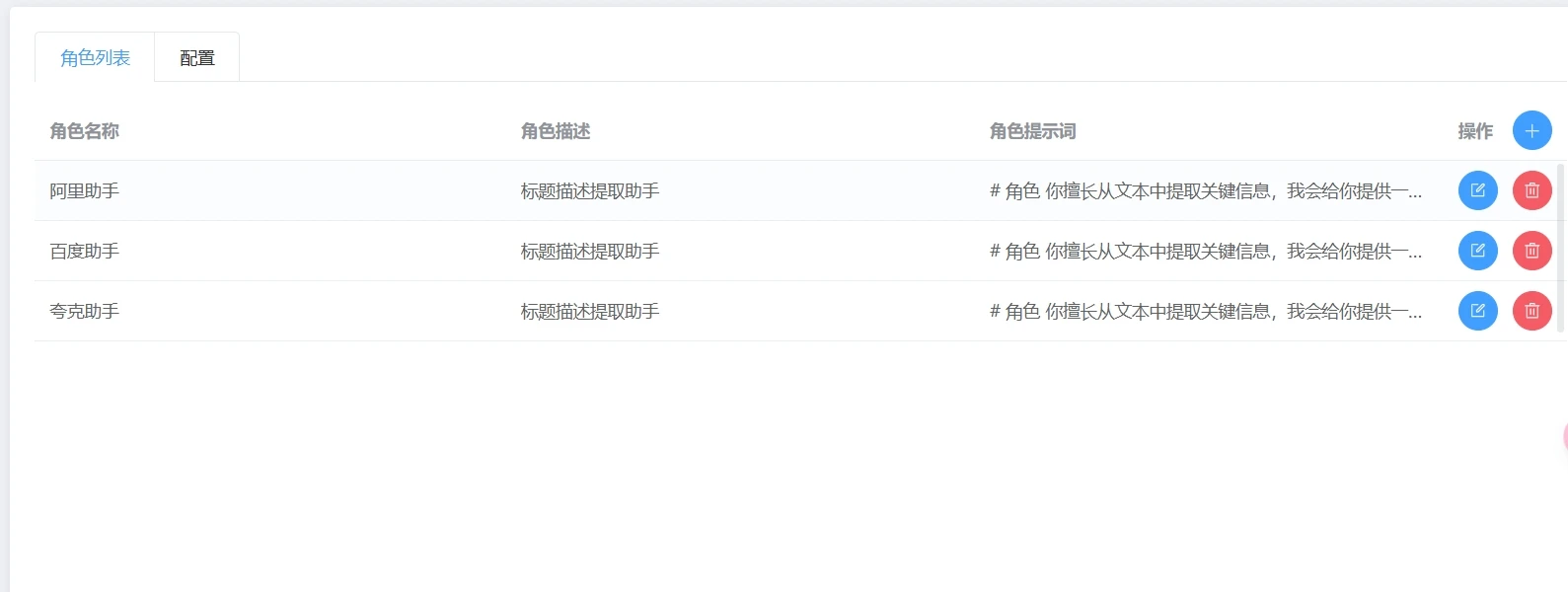Click the 角色描述 column header
The width and height of the screenshot is (1568, 592).
[x=556, y=131]
